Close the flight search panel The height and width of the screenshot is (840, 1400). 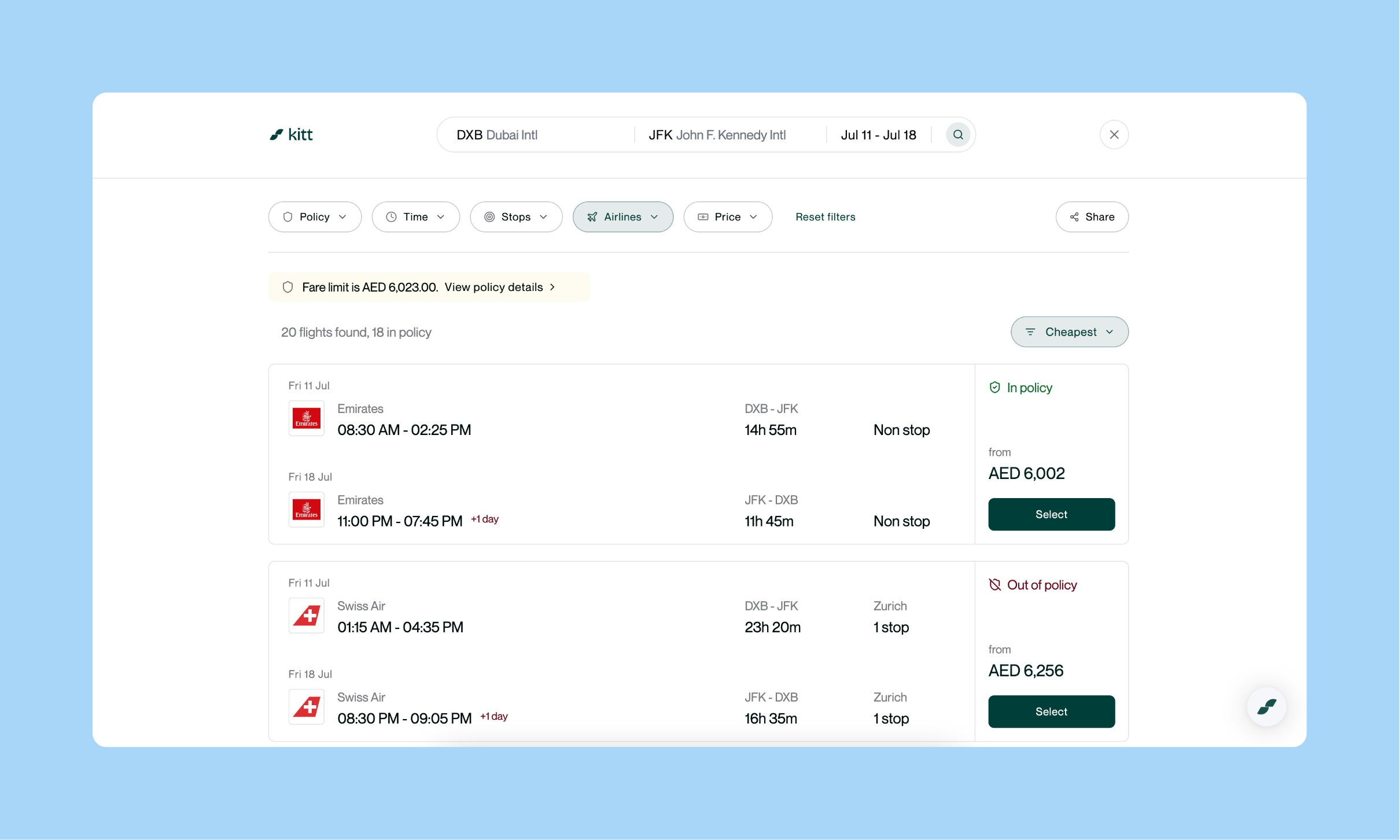1114,135
